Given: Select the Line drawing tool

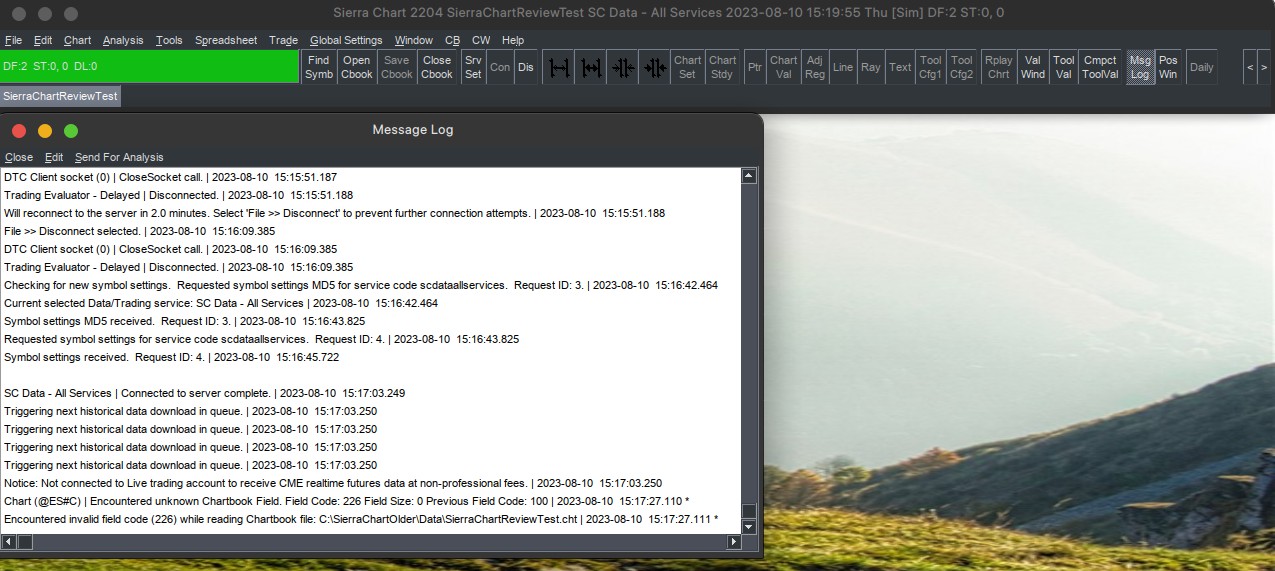Looking at the screenshot, I should (843, 67).
